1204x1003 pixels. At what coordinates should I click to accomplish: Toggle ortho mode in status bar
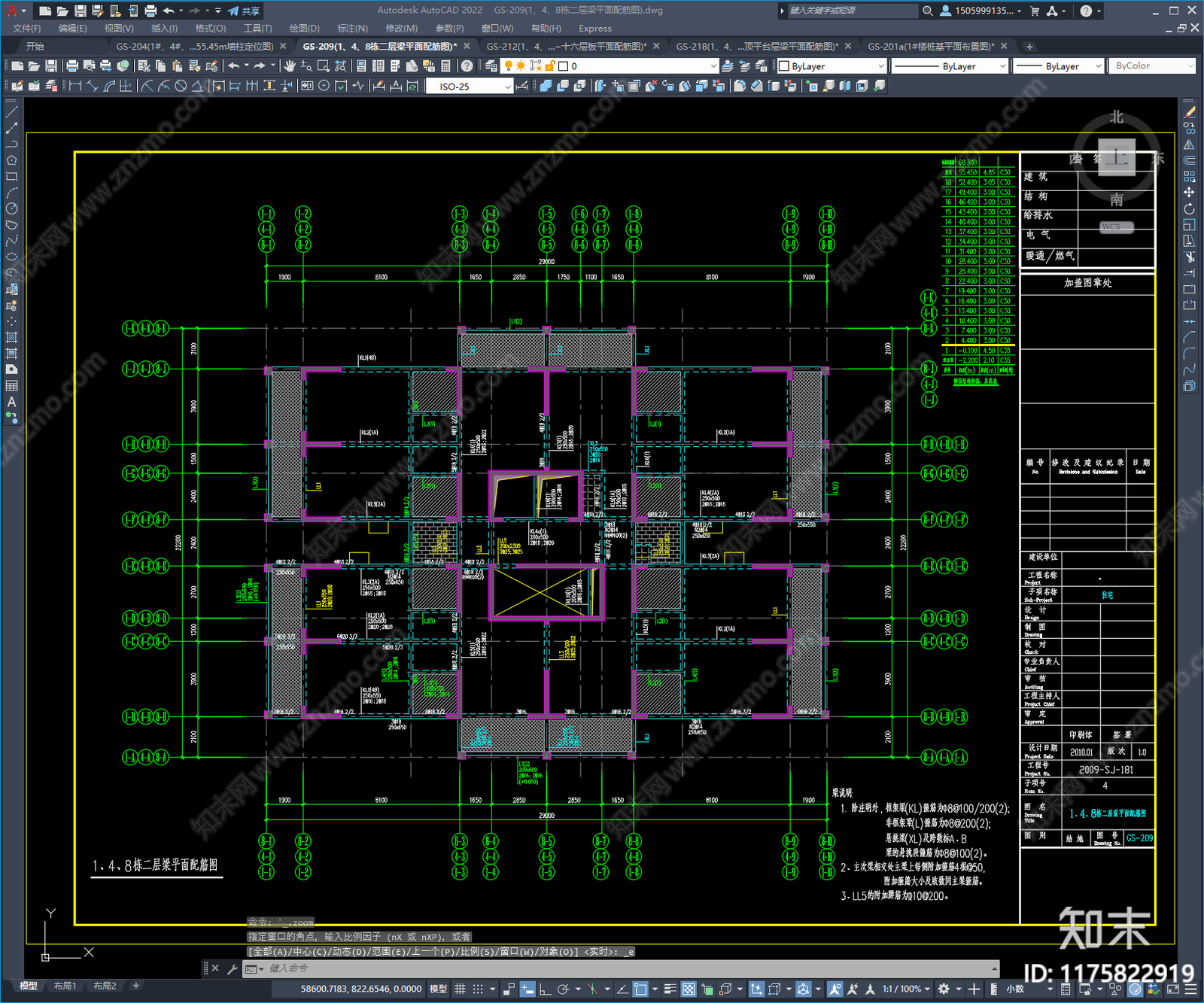tap(545, 989)
